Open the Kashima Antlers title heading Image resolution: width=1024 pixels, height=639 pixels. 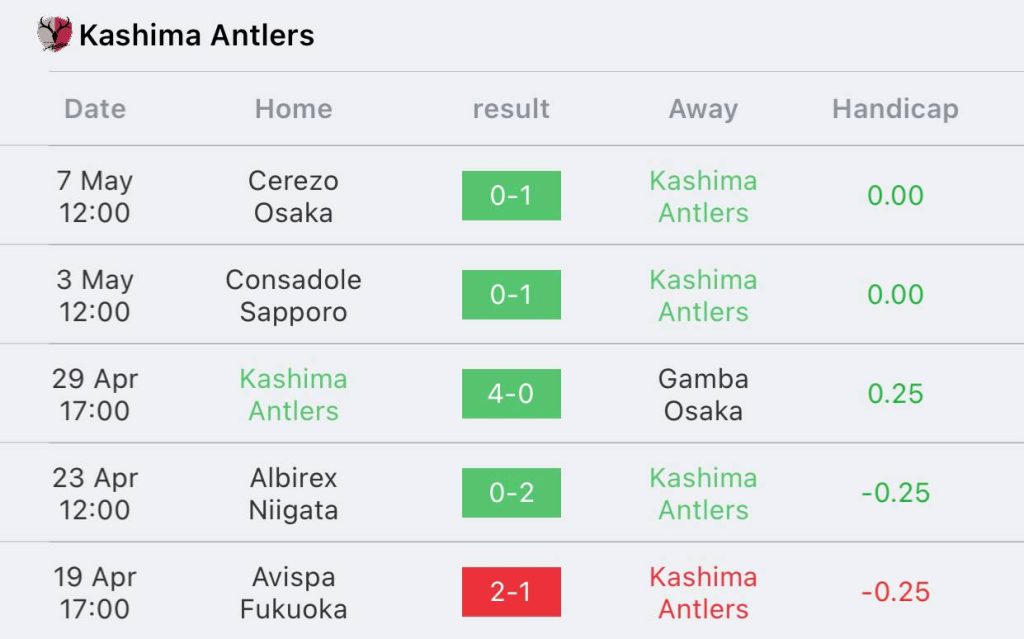coord(197,35)
